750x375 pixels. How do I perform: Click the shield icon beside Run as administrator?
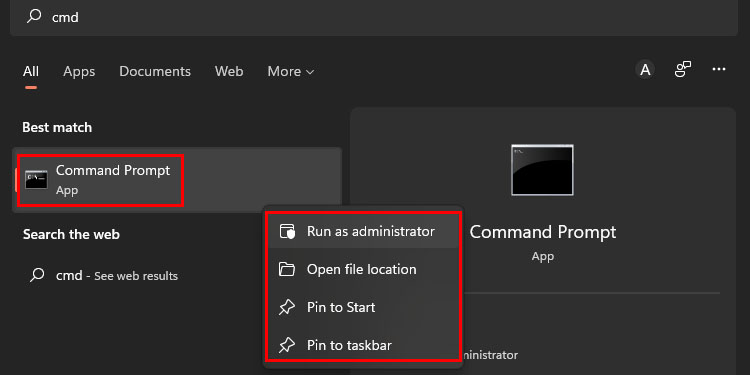[x=287, y=232]
